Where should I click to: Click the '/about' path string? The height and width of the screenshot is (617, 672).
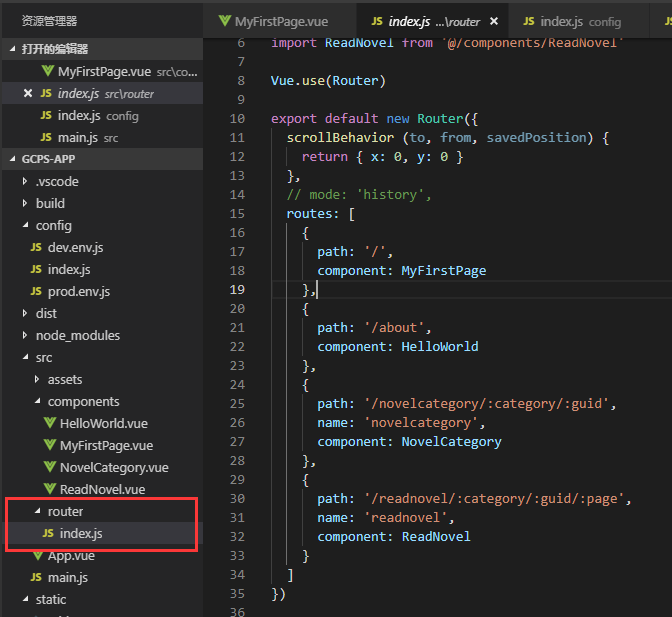394,328
